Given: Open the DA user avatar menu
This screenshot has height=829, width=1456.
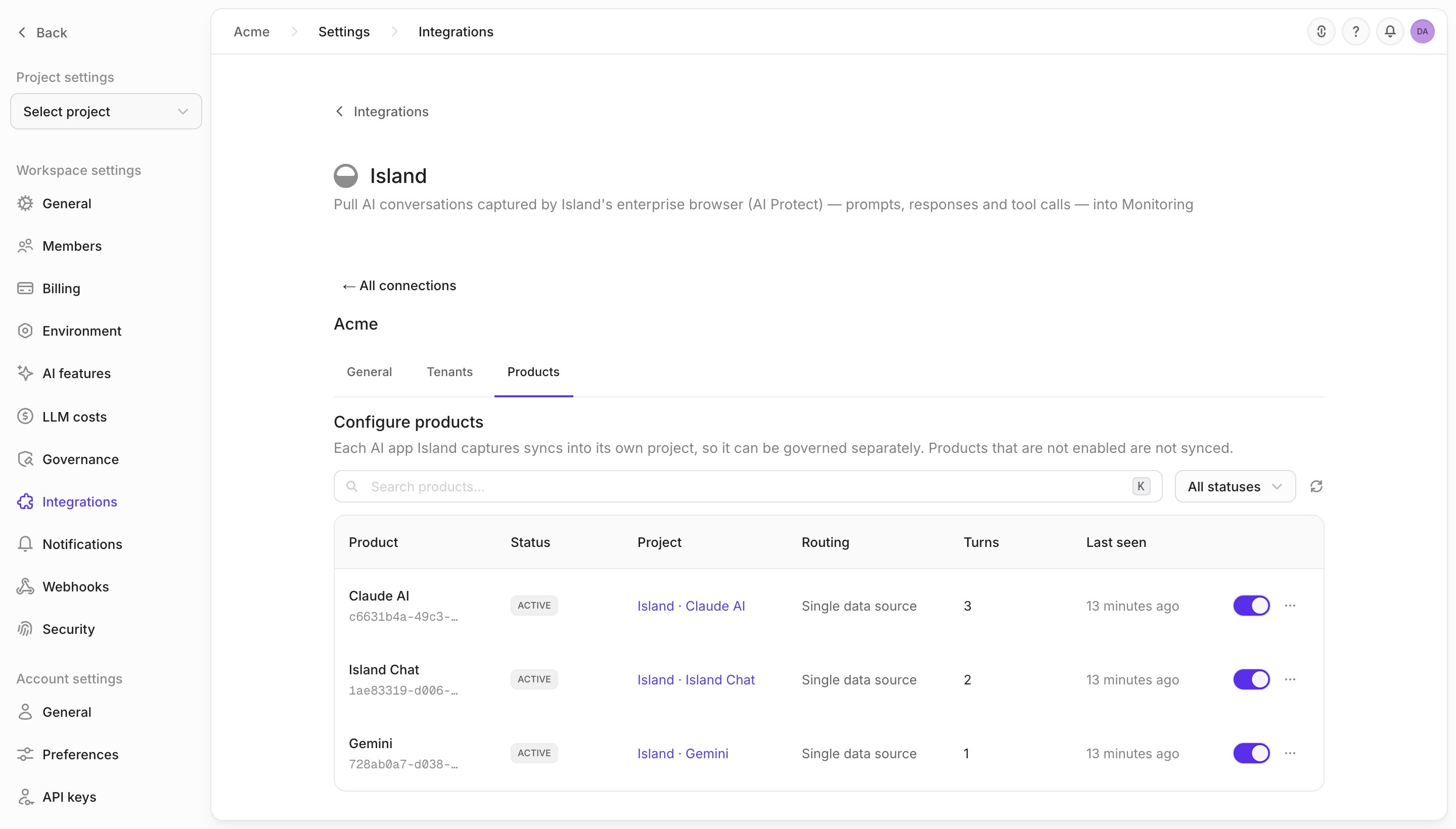Looking at the screenshot, I should [1422, 31].
